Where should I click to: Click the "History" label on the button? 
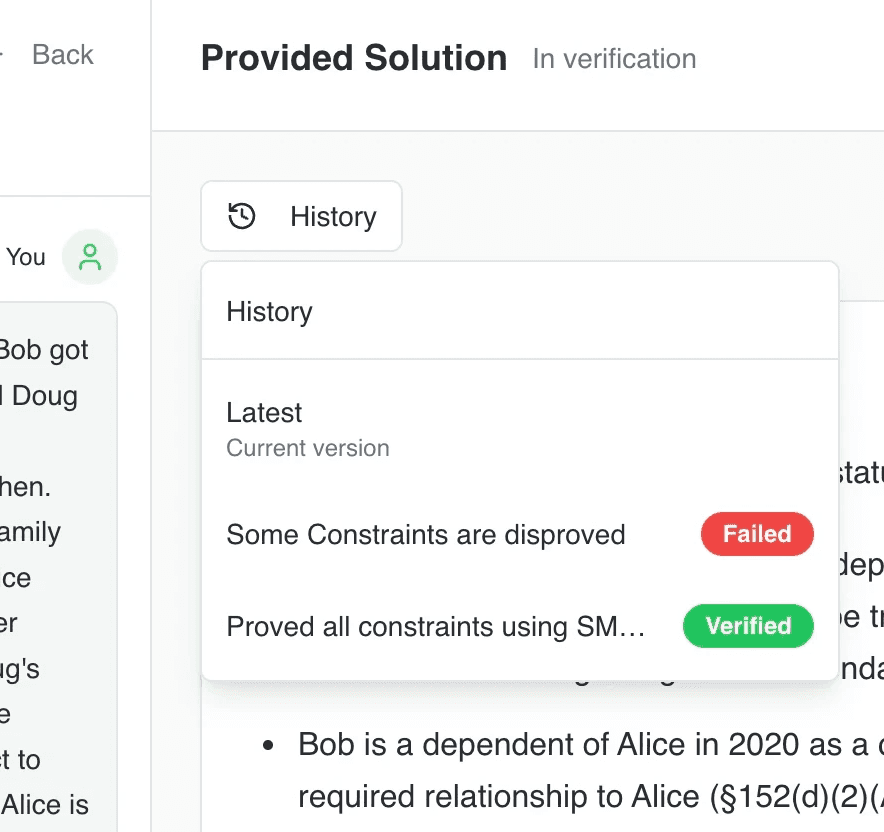(x=333, y=216)
